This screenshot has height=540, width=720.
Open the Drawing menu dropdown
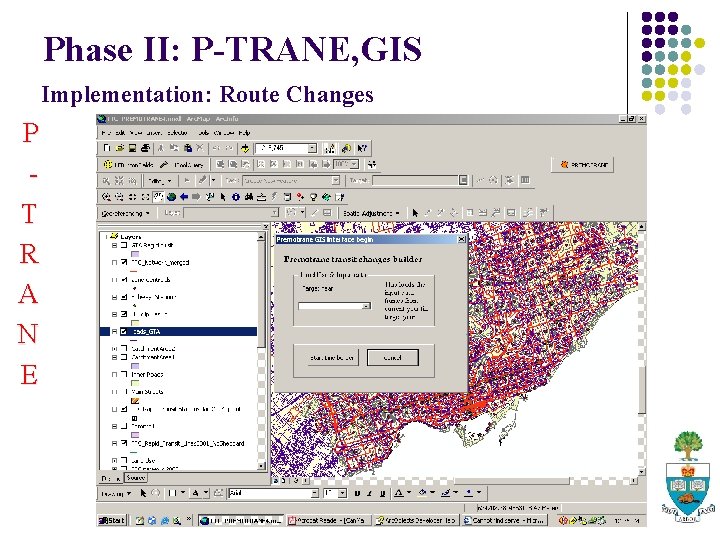tap(116, 494)
